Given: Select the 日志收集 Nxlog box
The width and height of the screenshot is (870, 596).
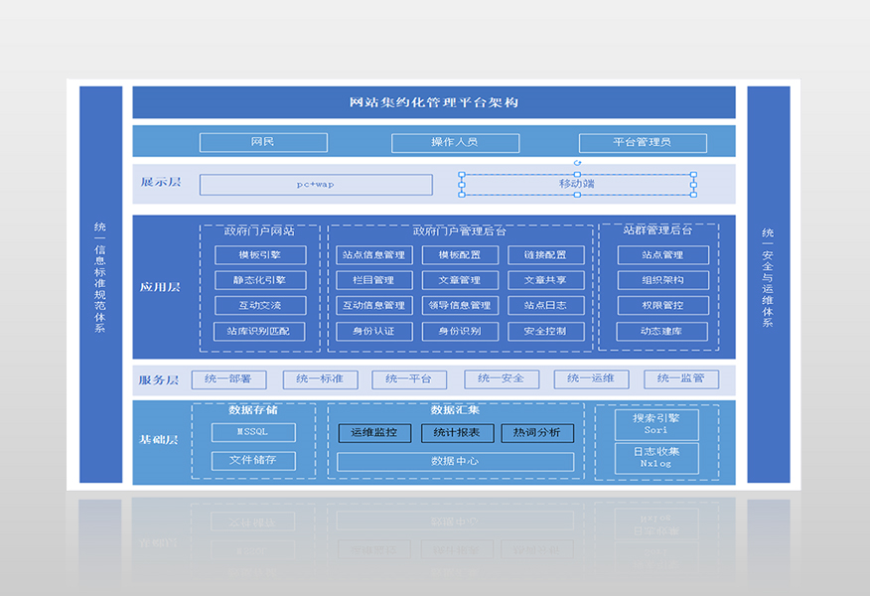Looking at the screenshot, I should pyautogui.click(x=656, y=458).
